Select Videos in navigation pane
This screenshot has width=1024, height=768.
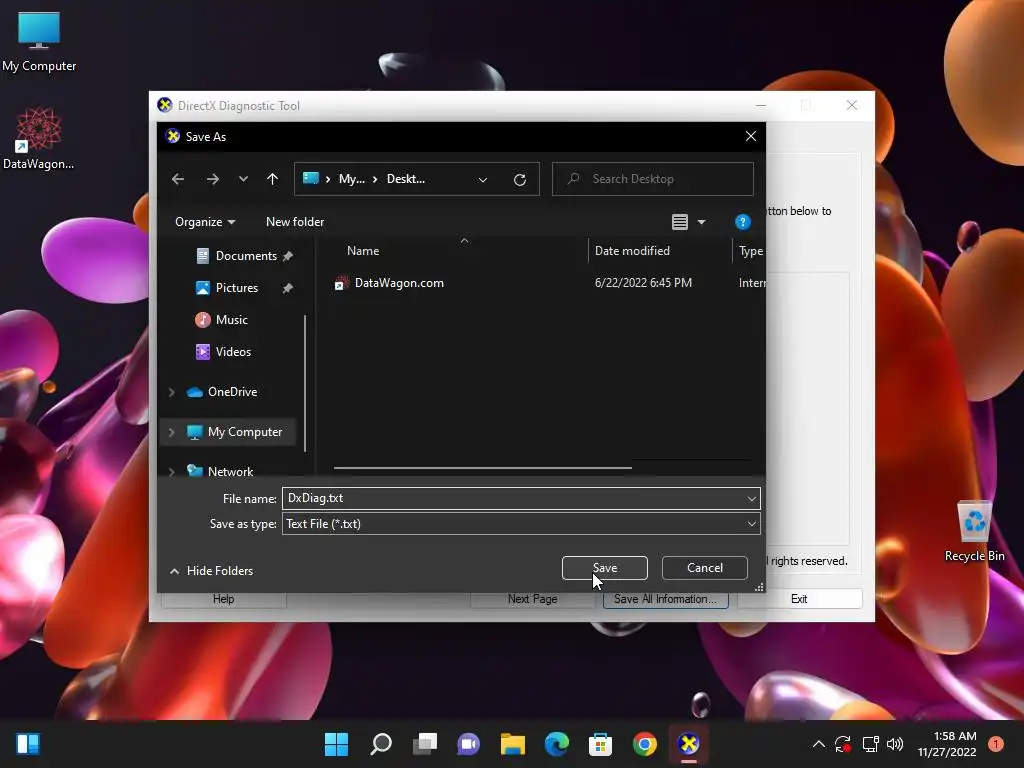(223, 352)
